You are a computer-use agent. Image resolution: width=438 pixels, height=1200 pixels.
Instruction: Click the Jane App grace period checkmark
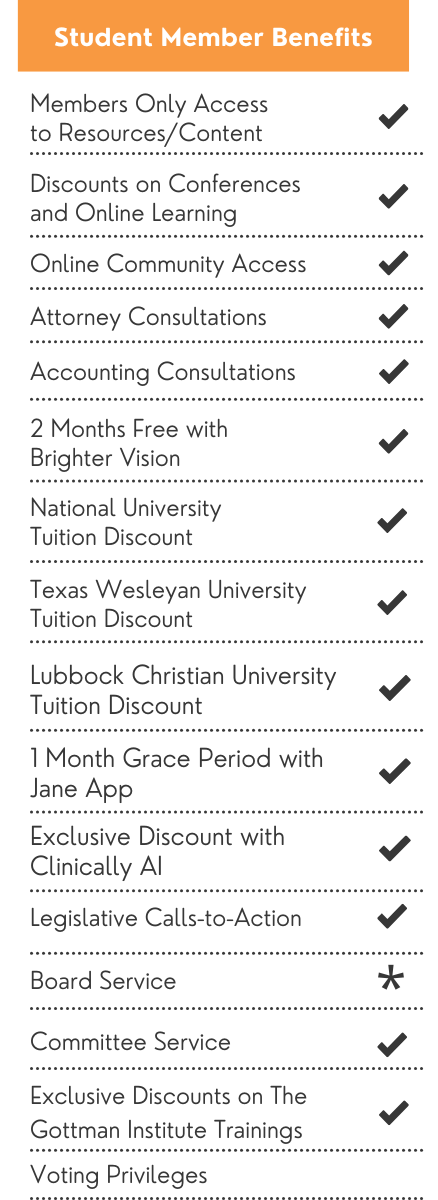pyautogui.click(x=393, y=771)
